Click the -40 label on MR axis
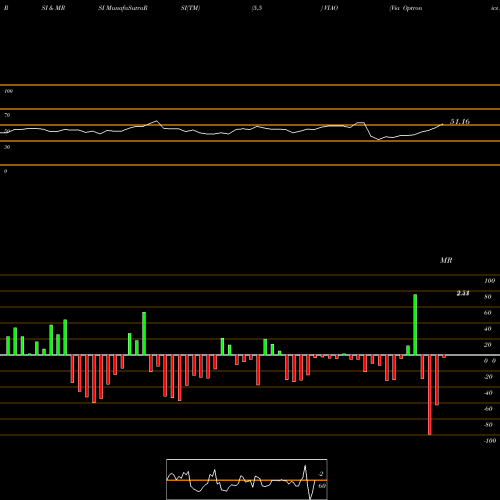The width and height of the screenshot is (500, 500). coord(488,393)
